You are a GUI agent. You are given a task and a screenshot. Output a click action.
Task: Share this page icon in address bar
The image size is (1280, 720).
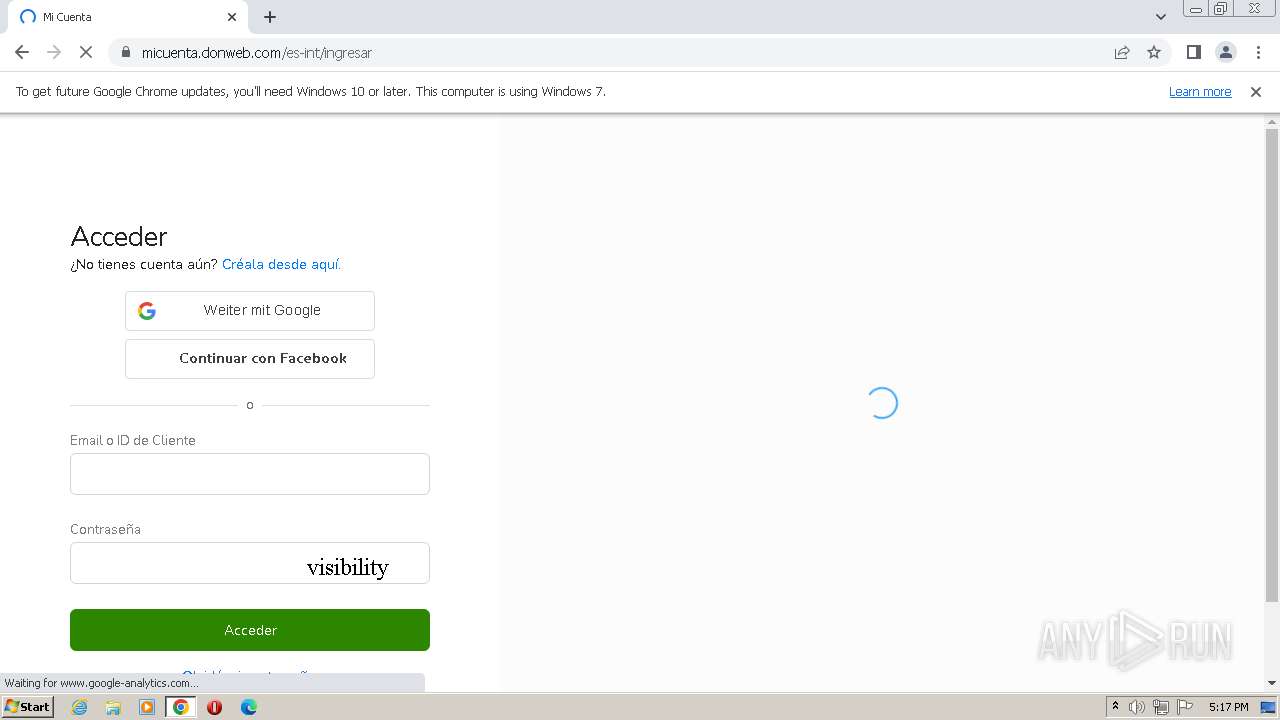1122,52
